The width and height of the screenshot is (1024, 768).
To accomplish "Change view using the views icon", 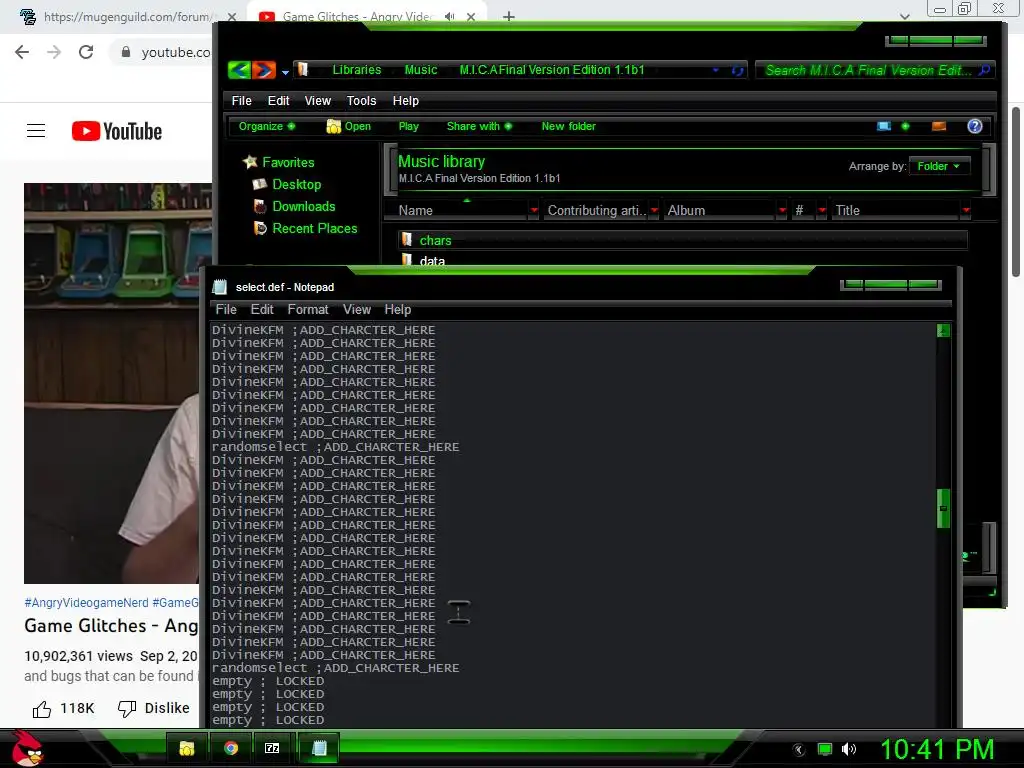I will (884, 126).
